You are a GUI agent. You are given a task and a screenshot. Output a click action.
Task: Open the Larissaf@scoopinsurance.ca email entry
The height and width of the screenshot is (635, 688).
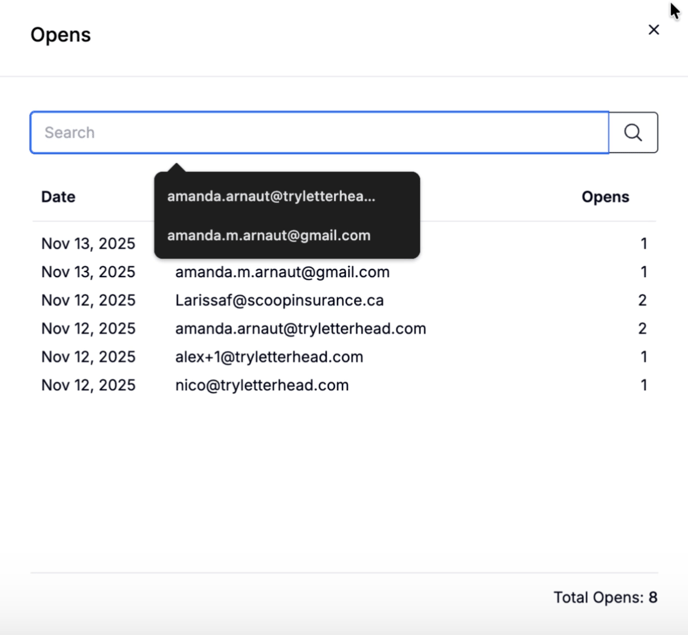click(279, 300)
